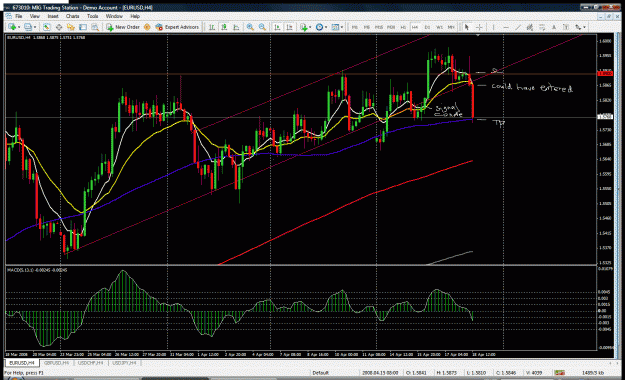This screenshot has height=380, width=625.
Task: Select the cursor pointer tool
Action: (x=467, y=27)
